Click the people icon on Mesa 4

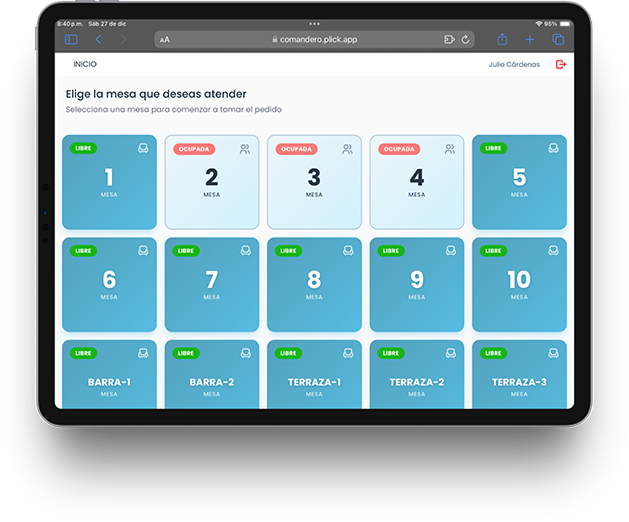tap(450, 149)
